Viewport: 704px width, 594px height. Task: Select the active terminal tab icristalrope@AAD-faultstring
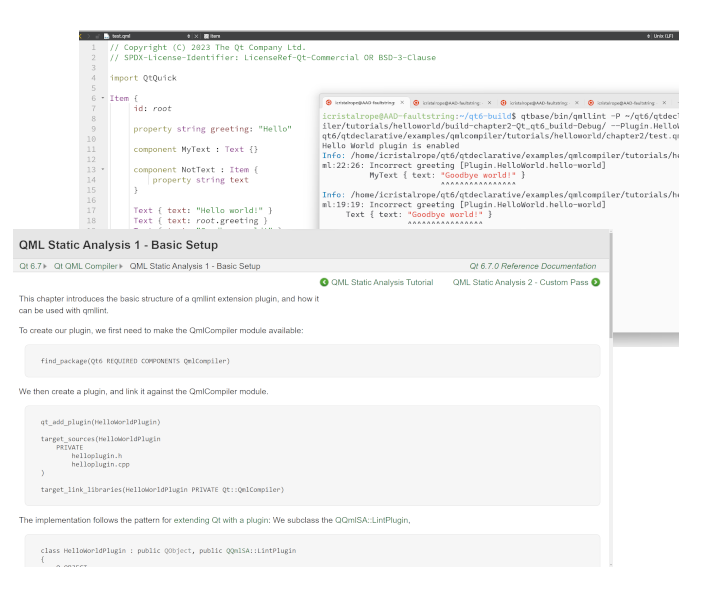(x=364, y=103)
